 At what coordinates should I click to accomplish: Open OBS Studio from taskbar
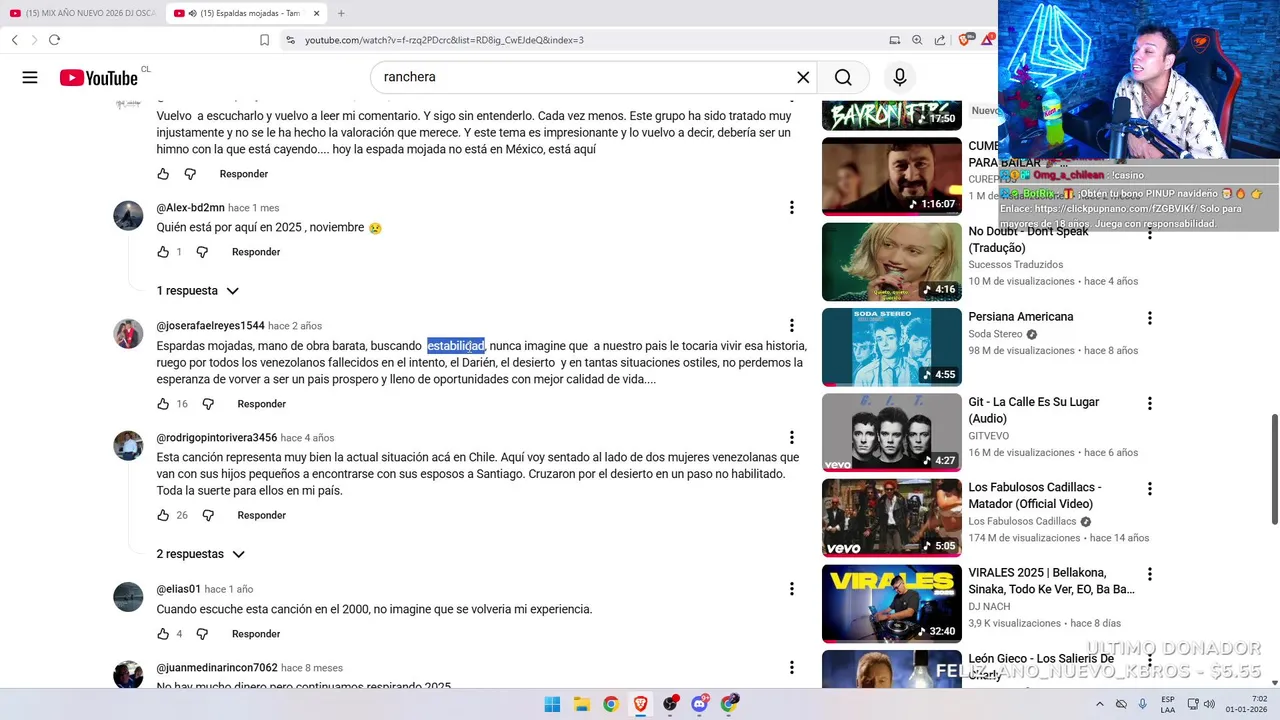click(x=670, y=704)
